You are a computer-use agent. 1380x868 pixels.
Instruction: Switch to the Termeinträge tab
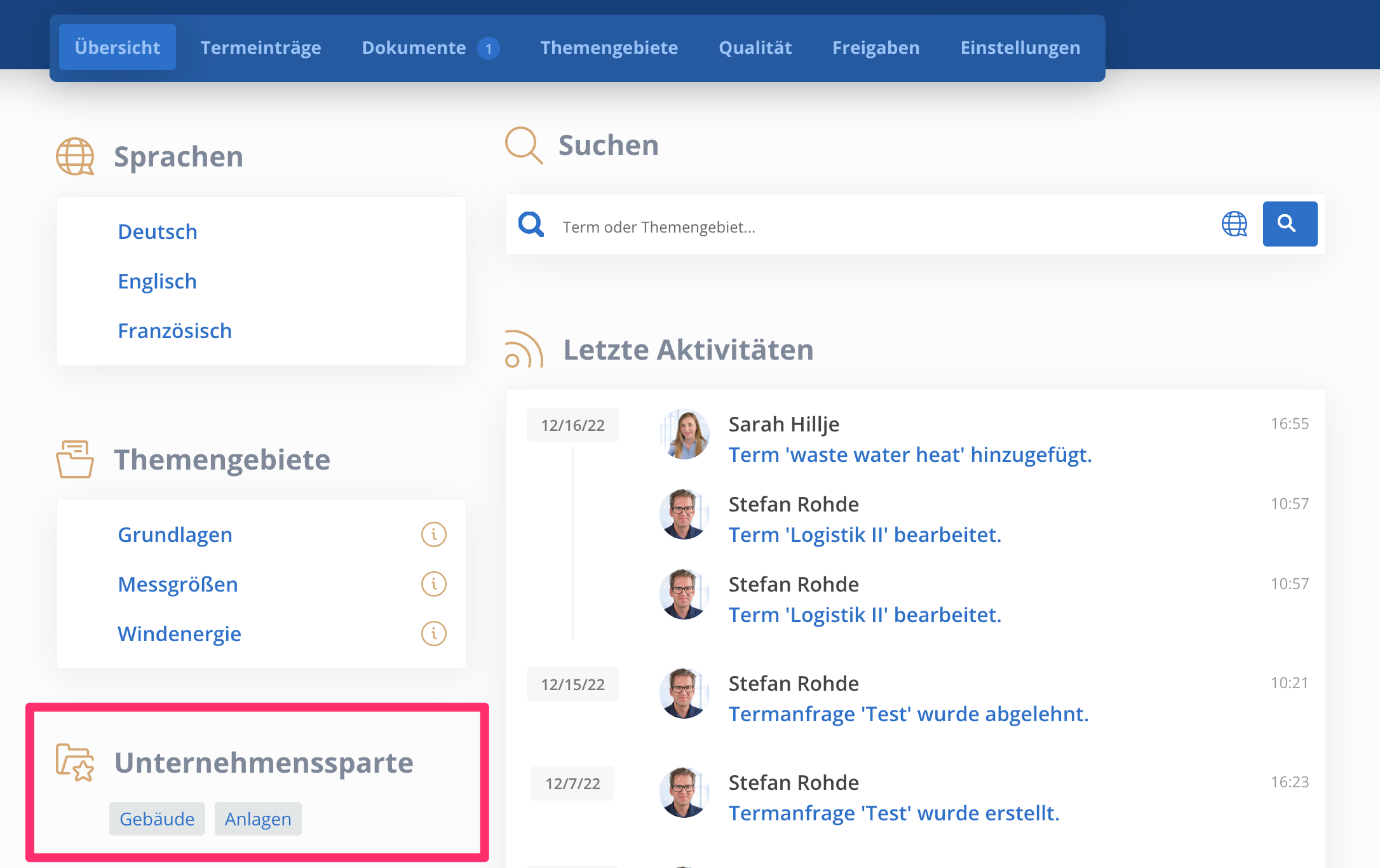[260, 48]
